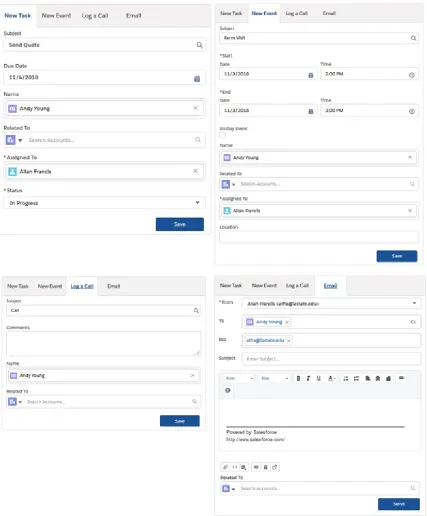Save the Farm Visit event
The width and height of the screenshot is (427, 516).
(397, 256)
